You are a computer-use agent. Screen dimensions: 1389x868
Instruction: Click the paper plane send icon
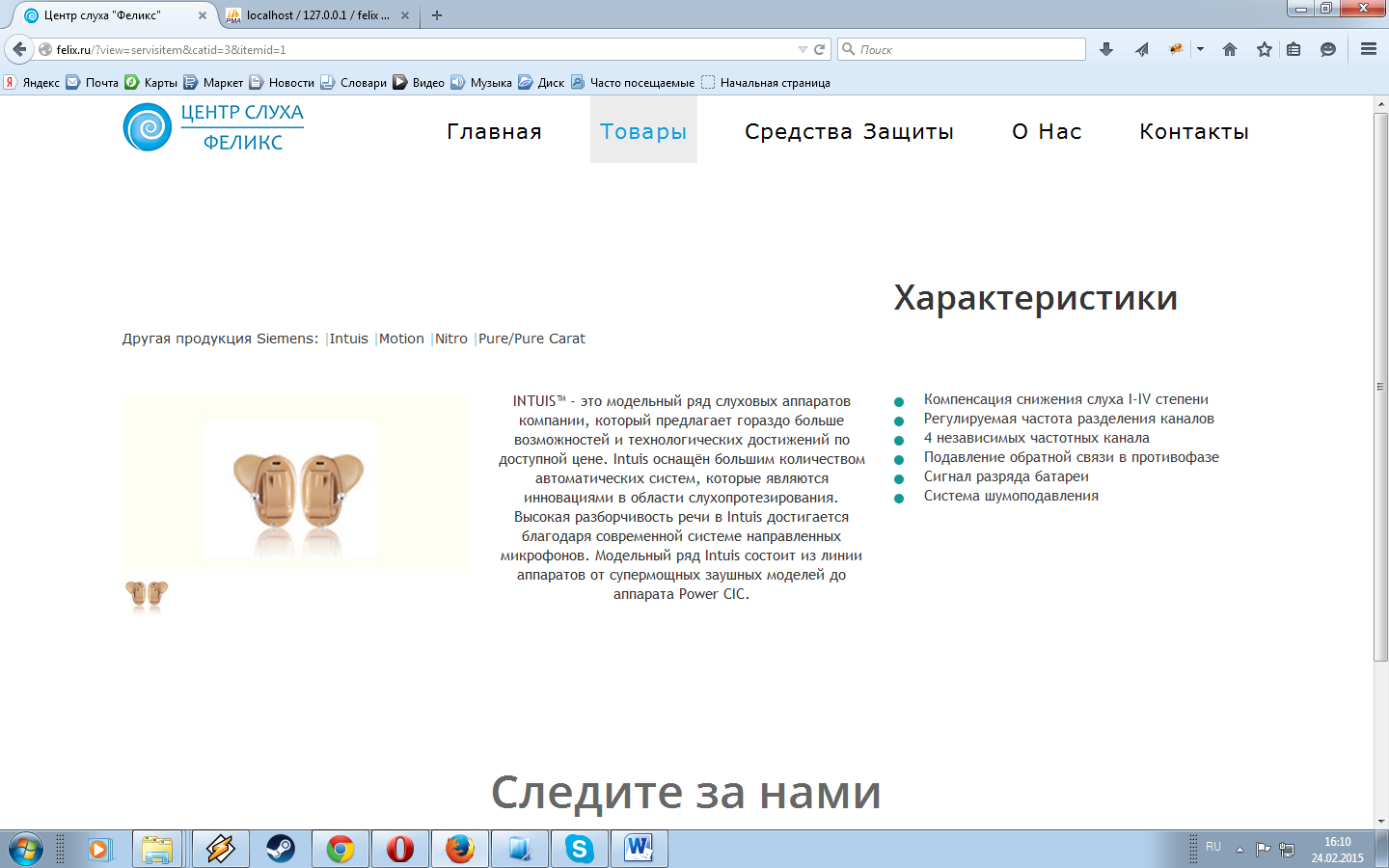pyautogui.click(x=1141, y=49)
